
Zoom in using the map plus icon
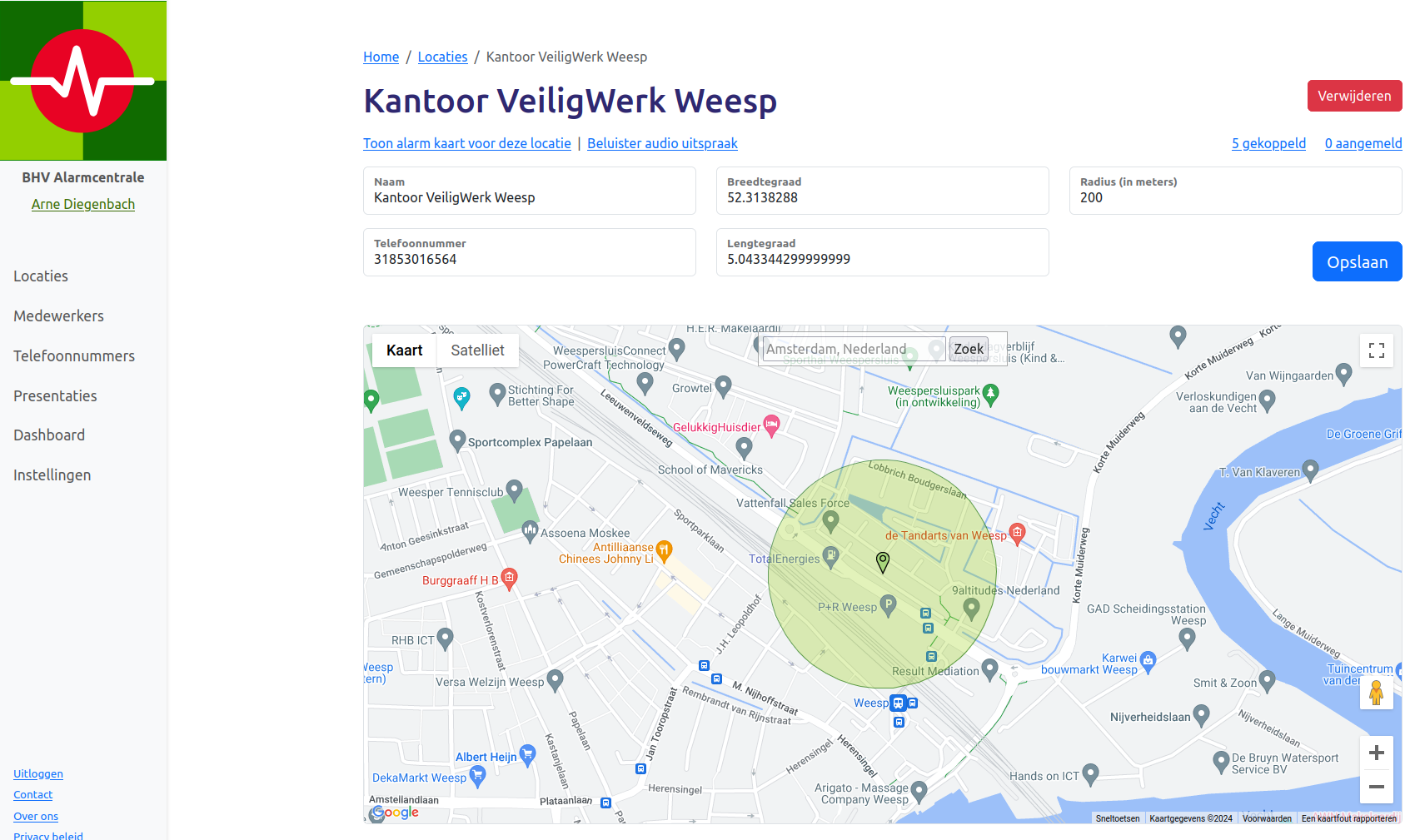pos(1376,753)
